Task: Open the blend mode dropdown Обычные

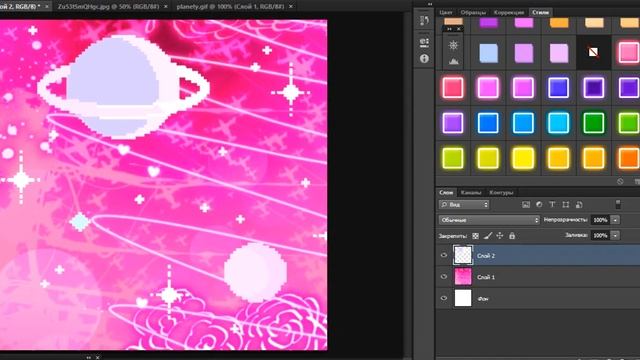Action: [489, 220]
